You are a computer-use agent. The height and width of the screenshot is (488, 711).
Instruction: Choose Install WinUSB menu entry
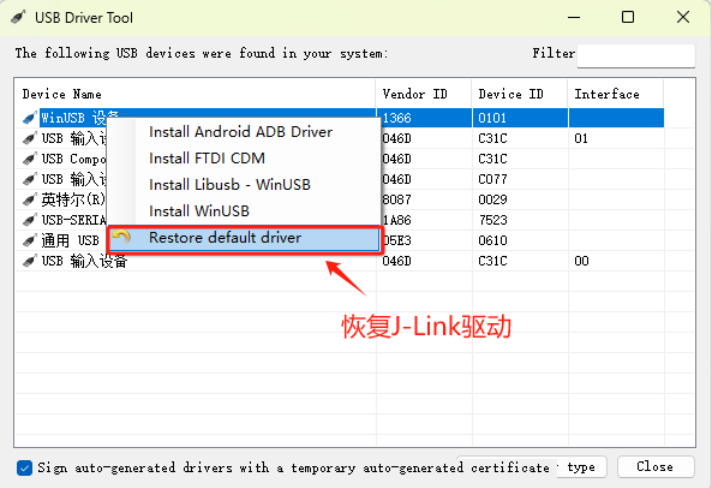[x=199, y=211]
